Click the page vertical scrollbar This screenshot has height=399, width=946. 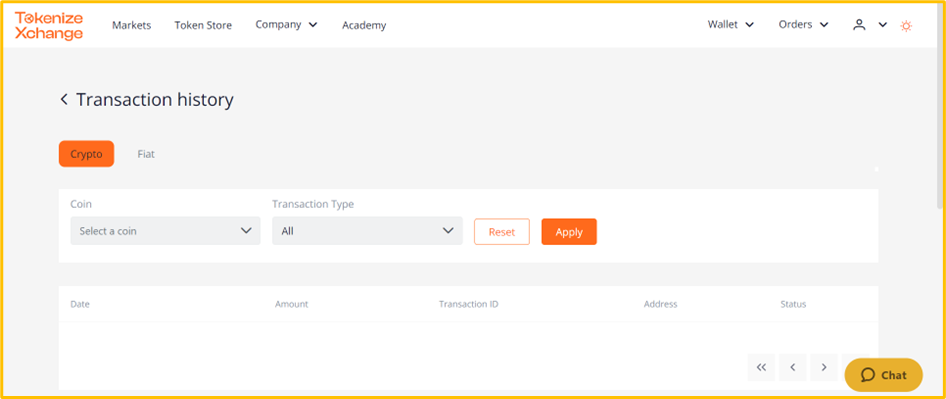940,106
